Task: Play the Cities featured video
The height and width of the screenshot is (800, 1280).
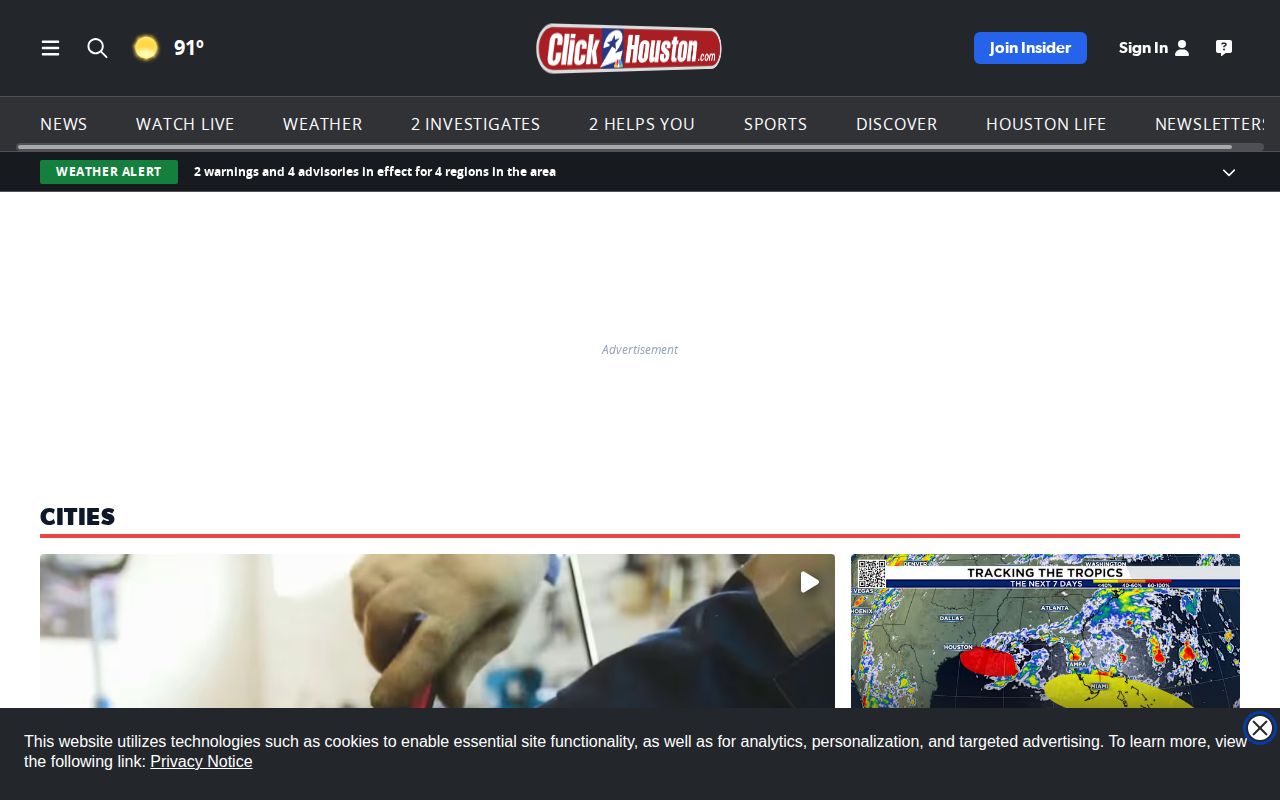Action: [x=809, y=582]
